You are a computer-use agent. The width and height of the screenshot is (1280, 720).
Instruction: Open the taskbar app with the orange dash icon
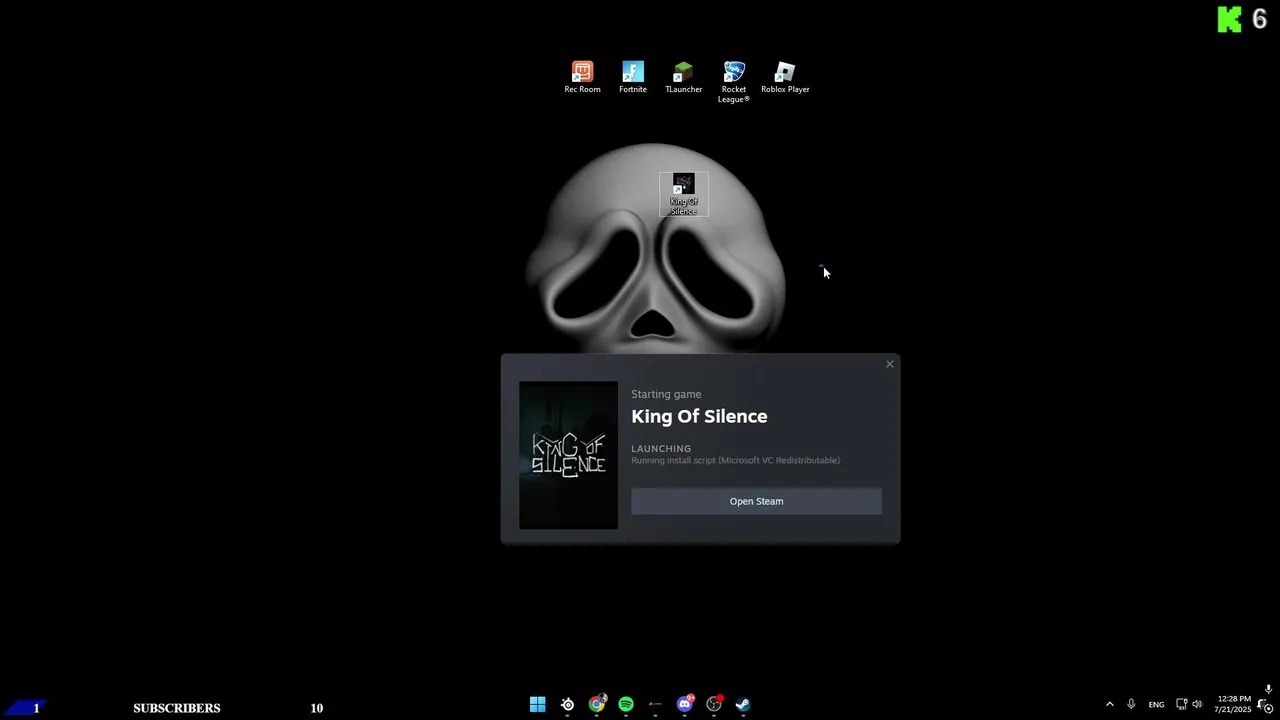(x=655, y=704)
